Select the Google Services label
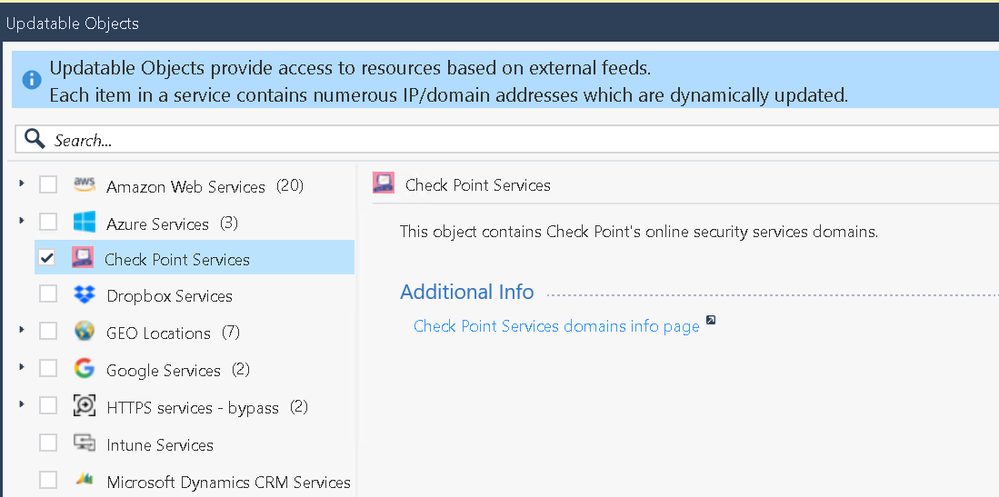Image resolution: width=999 pixels, height=497 pixels. [164, 370]
